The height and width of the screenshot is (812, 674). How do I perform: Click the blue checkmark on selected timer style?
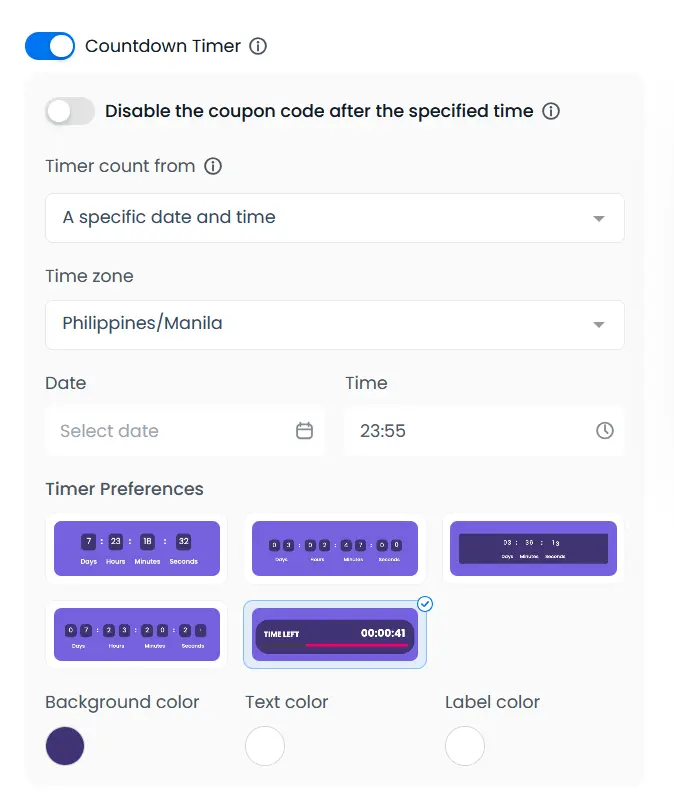[x=425, y=604]
